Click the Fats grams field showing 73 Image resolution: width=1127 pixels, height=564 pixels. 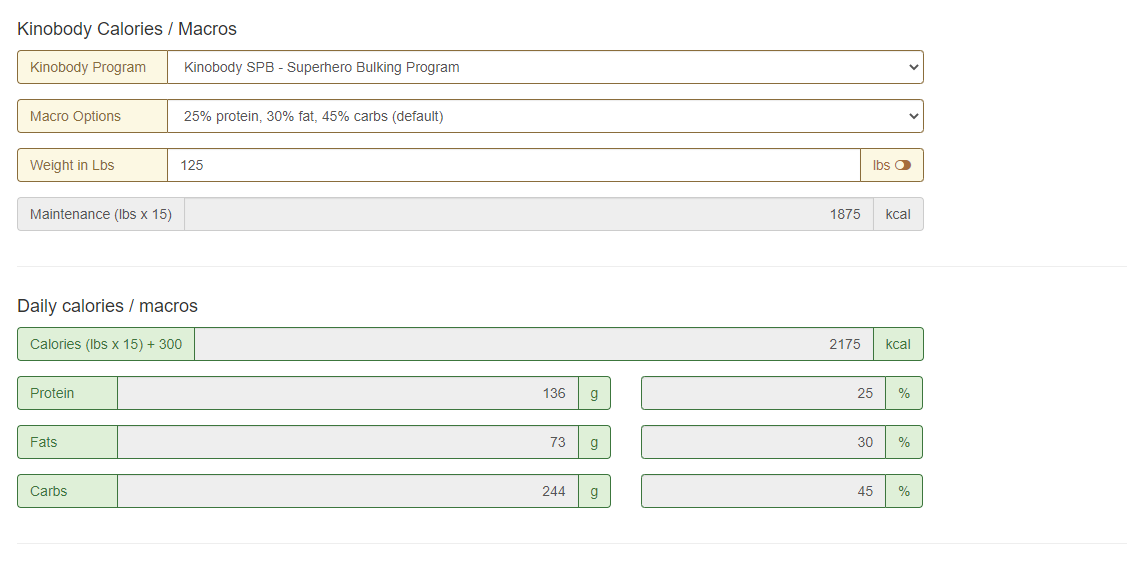pos(347,442)
